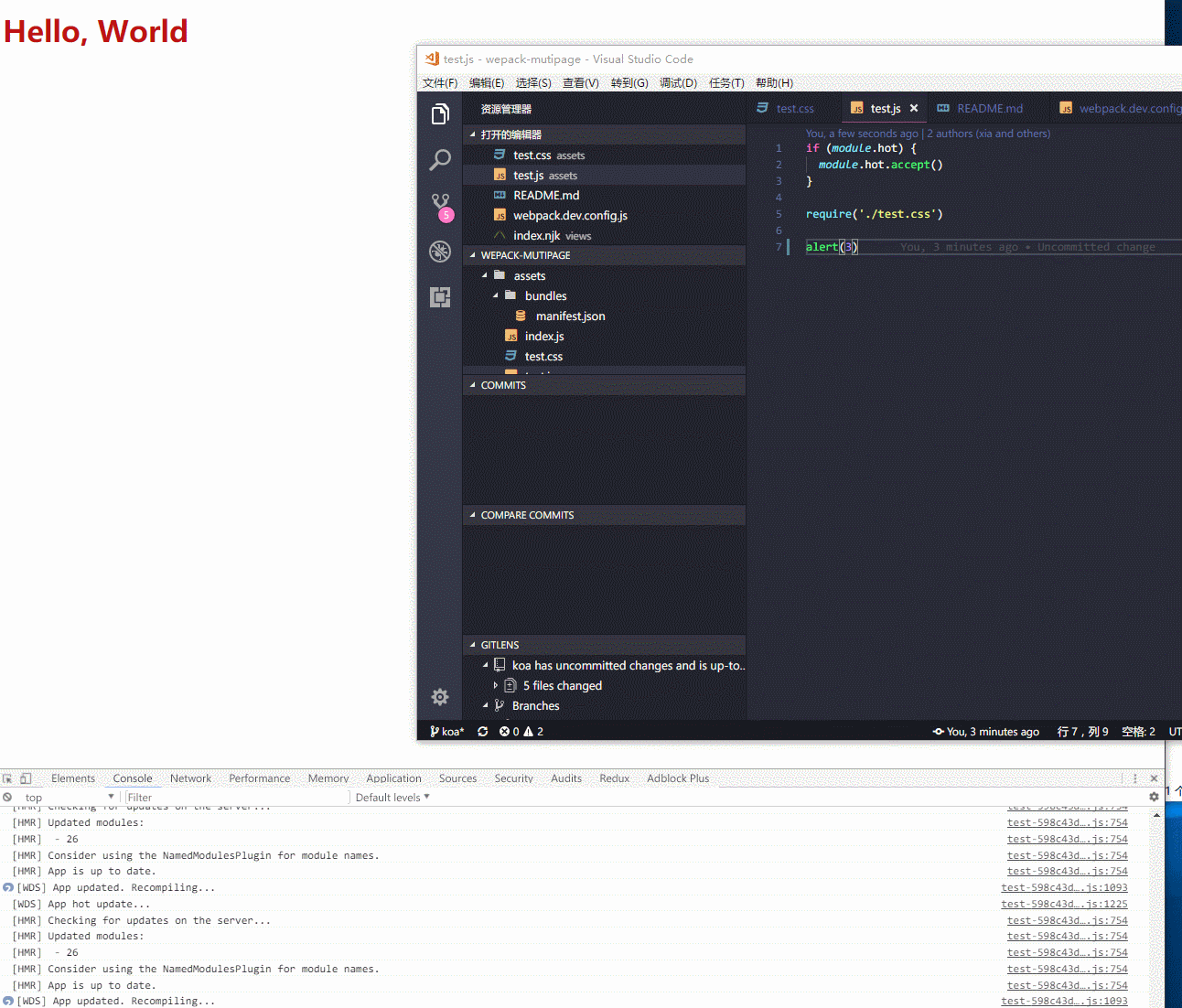Image resolution: width=1182 pixels, height=1008 pixels.
Task: Click the inspect element picker in DevTools
Action: click(7, 778)
